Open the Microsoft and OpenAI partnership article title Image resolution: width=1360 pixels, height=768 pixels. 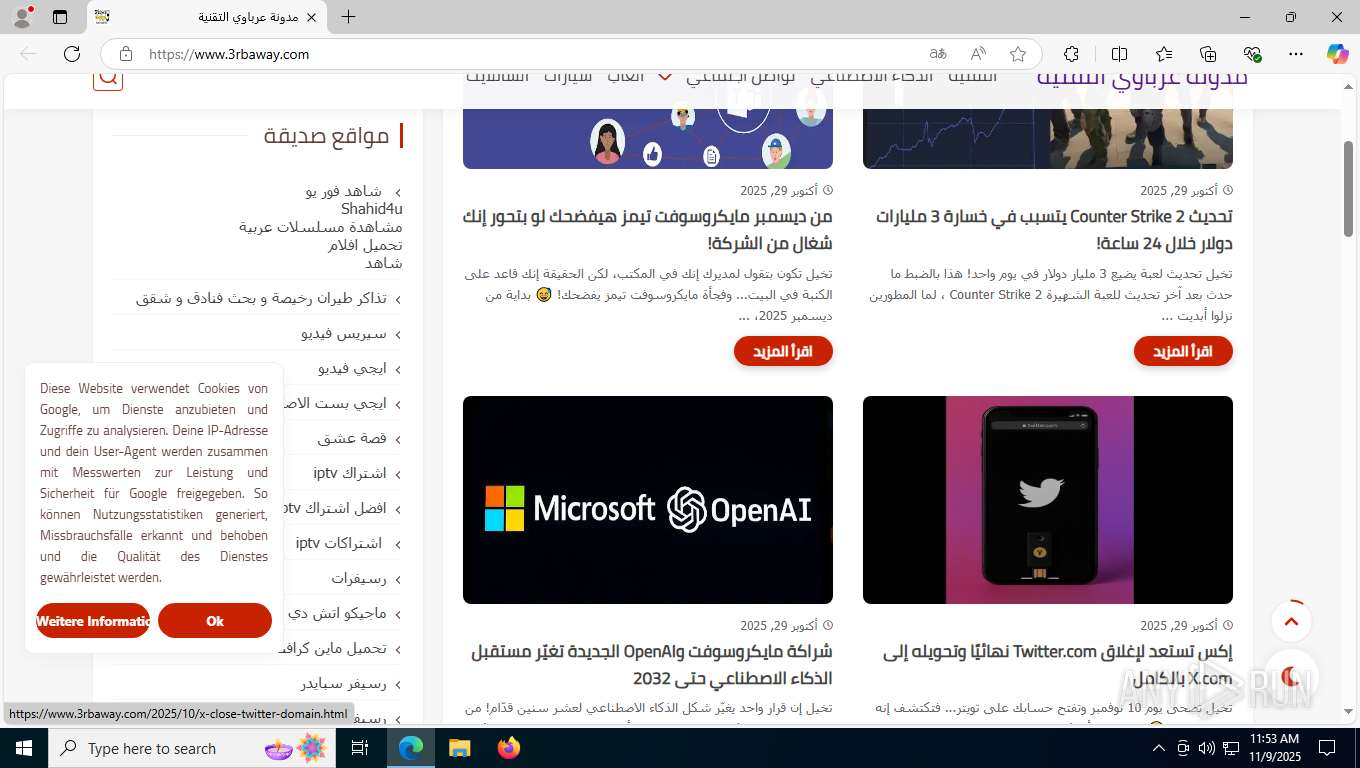pos(651,664)
